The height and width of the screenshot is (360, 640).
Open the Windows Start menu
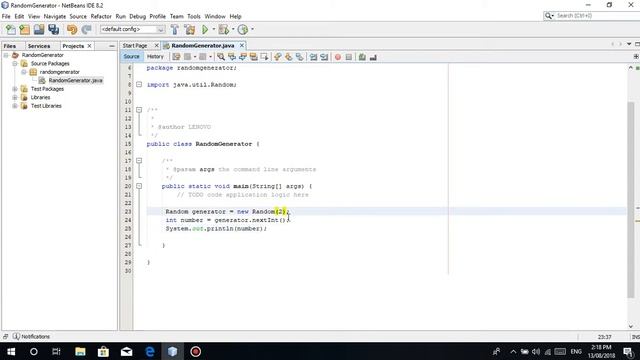[11, 351]
